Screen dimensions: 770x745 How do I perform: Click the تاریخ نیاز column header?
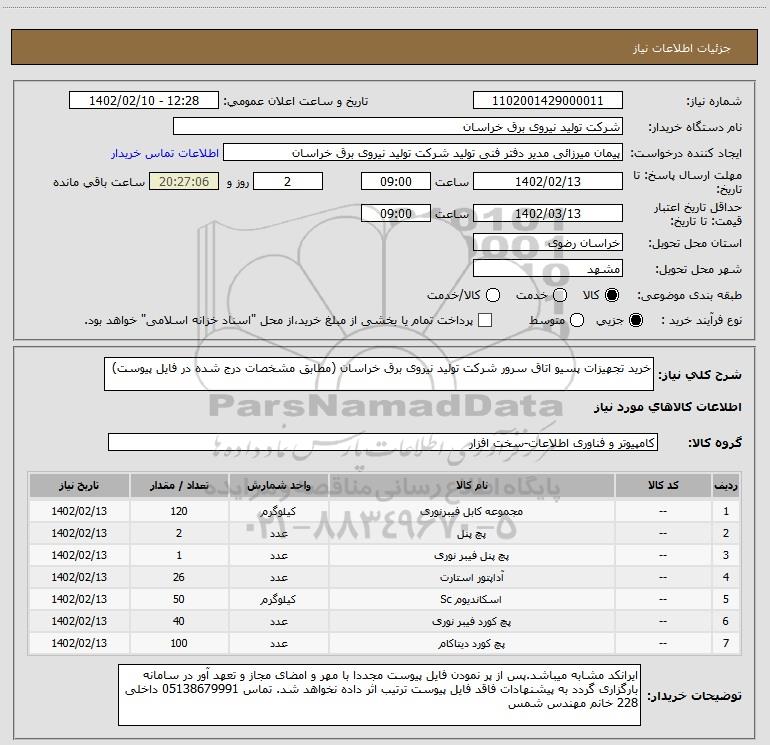tap(79, 485)
